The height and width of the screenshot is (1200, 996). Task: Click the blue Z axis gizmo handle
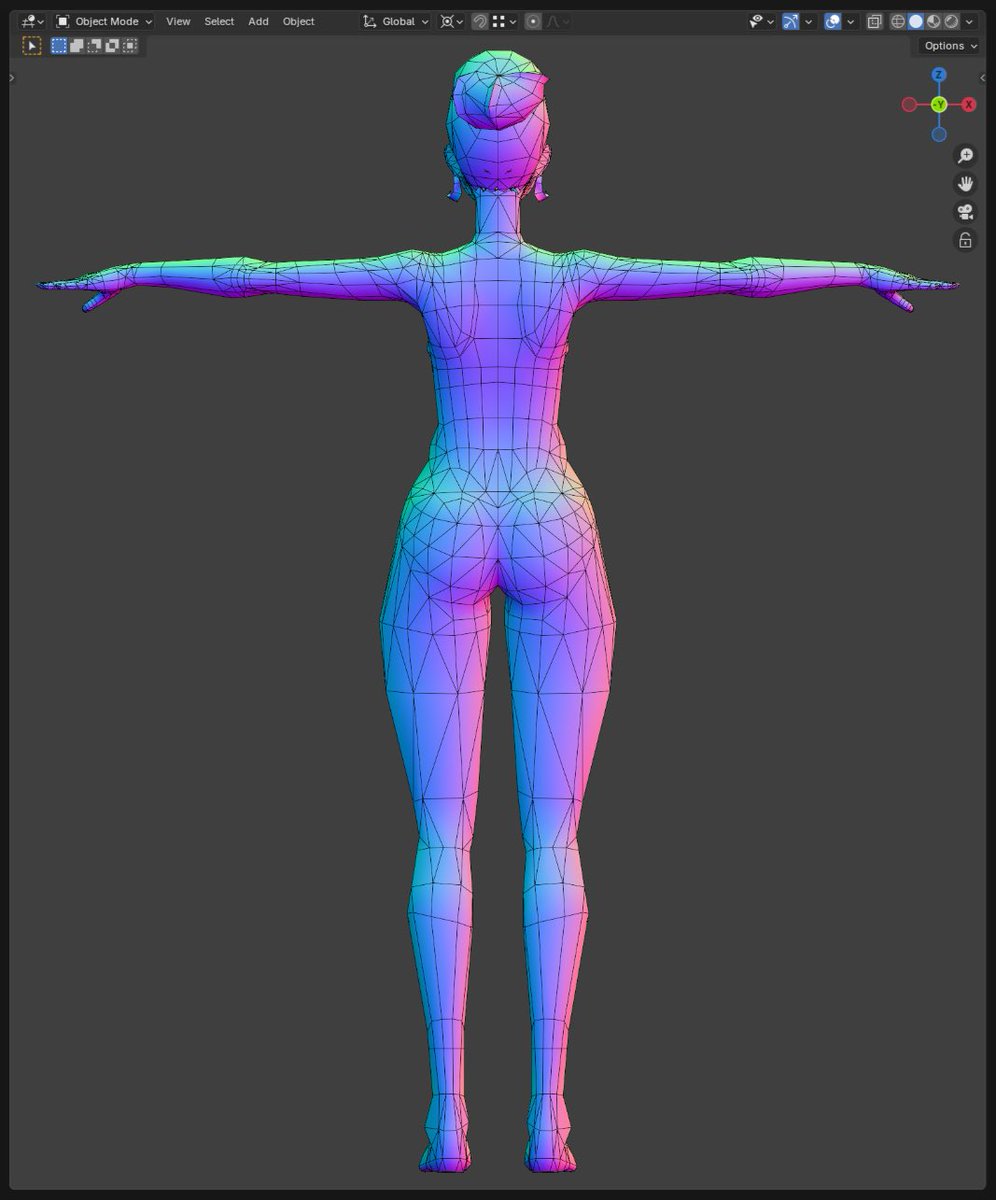(x=939, y=75)
